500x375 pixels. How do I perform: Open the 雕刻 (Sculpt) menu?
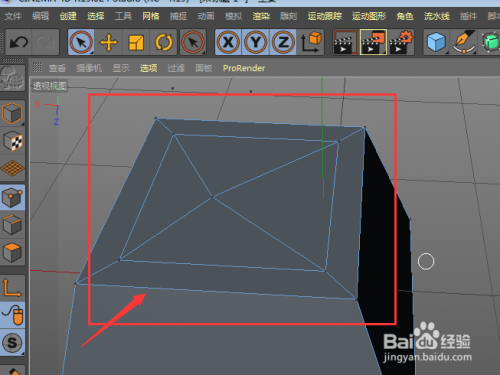[x=288, y=16]
